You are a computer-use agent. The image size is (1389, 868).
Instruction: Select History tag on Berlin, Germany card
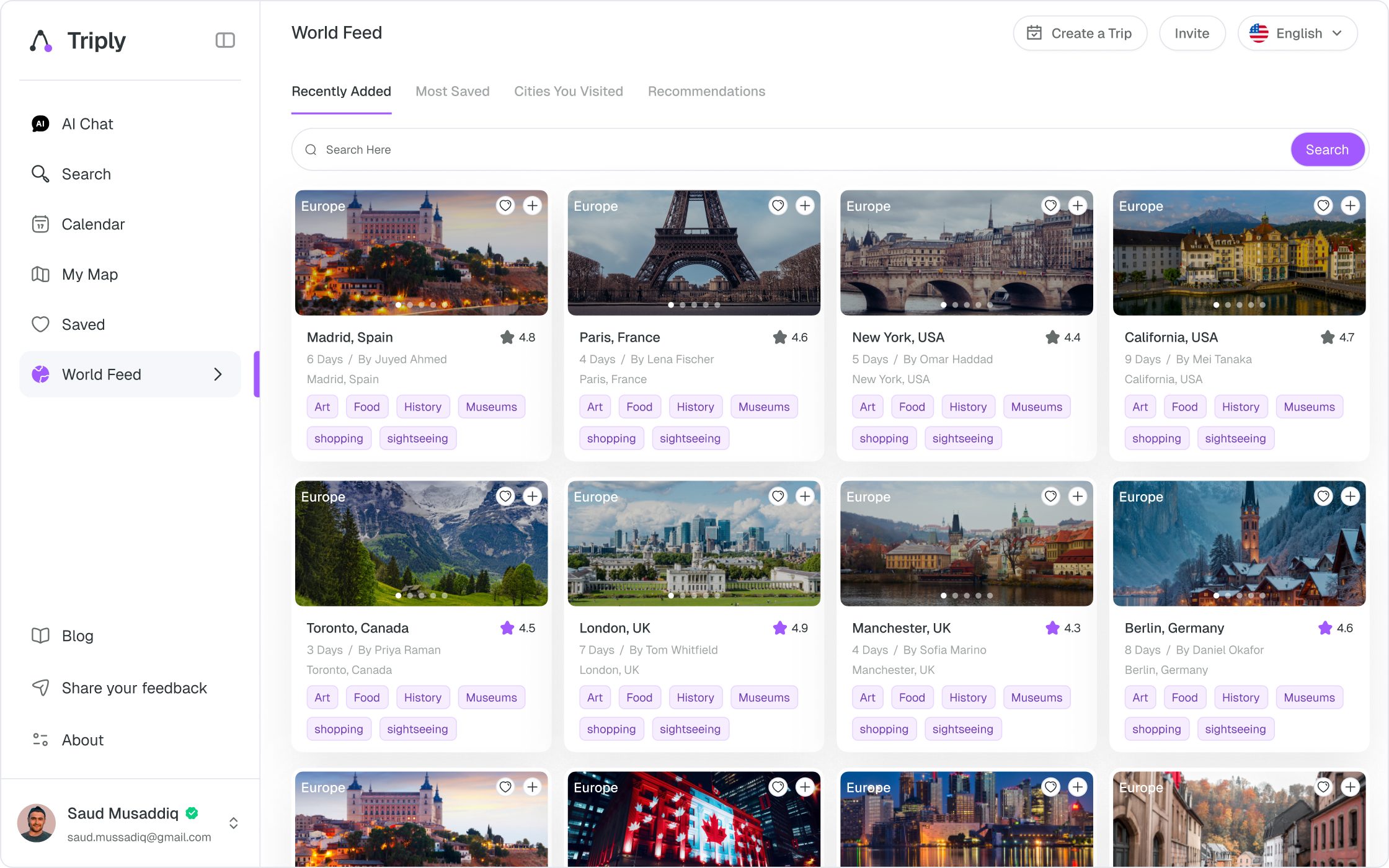pos(1240,697)
